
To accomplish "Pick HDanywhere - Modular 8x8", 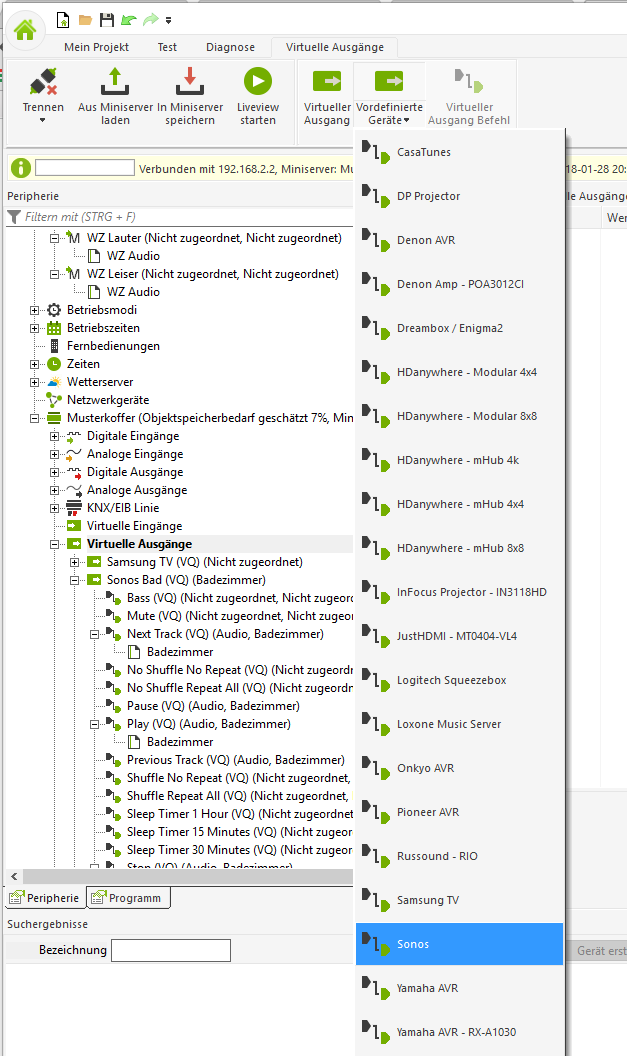I will (459, 416).
